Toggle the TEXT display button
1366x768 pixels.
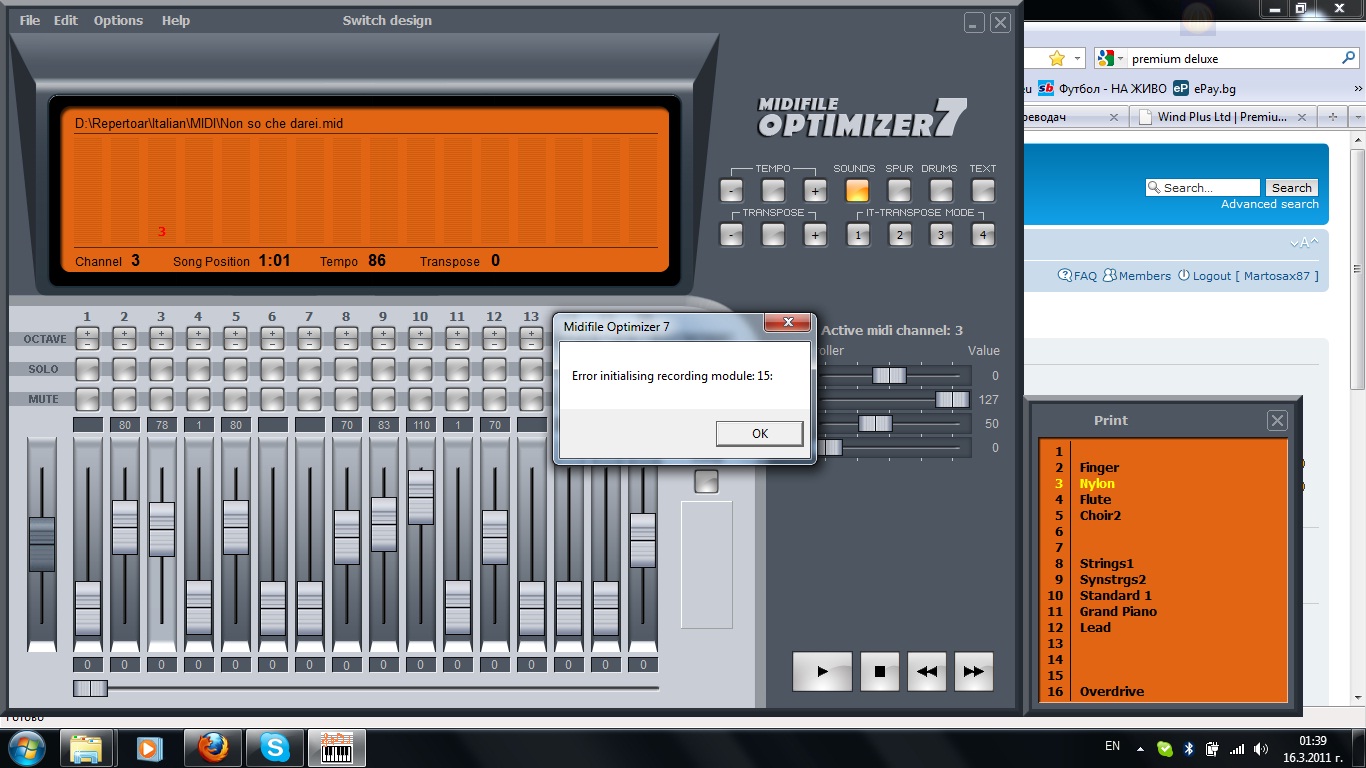pyautogui.click(x=983, y=190)
